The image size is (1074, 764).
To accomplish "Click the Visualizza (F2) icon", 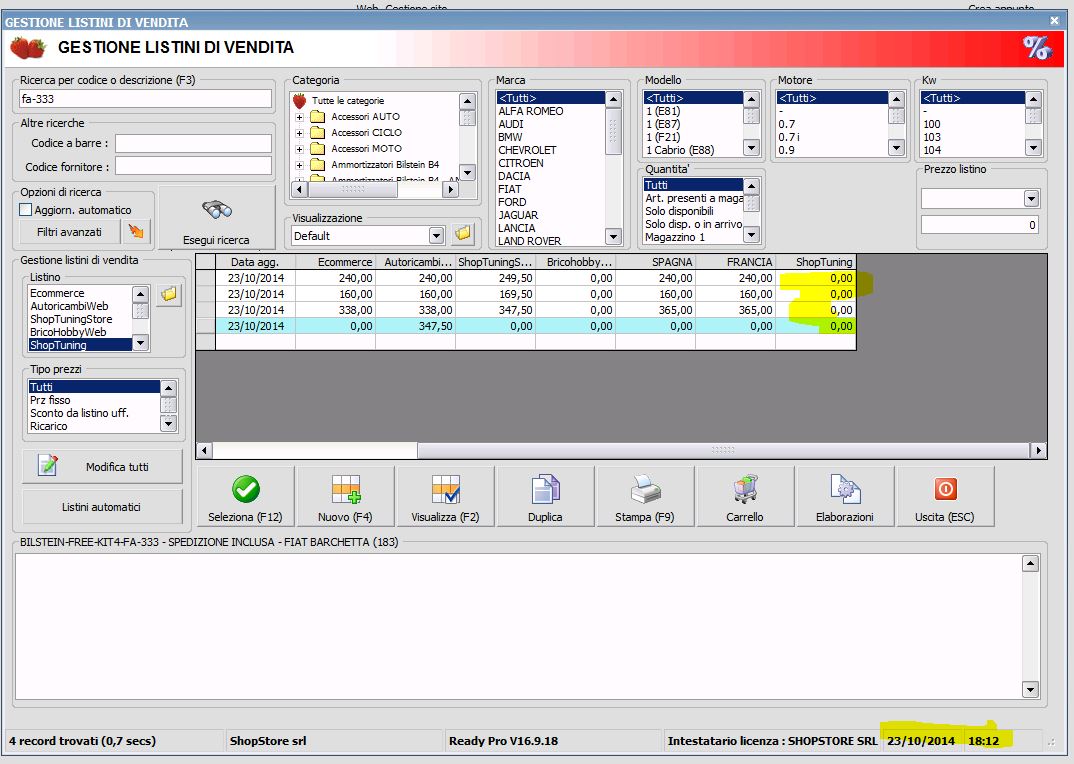I will [446, 489].
